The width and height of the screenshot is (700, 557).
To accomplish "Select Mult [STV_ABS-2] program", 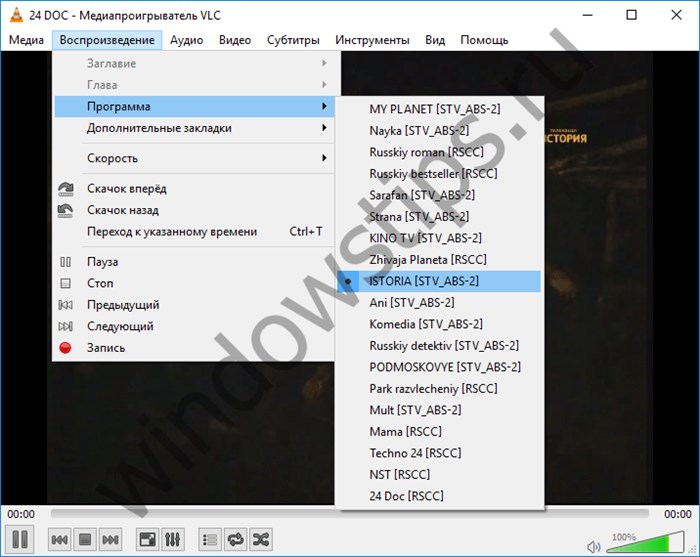I will click(x=439, y=410).
